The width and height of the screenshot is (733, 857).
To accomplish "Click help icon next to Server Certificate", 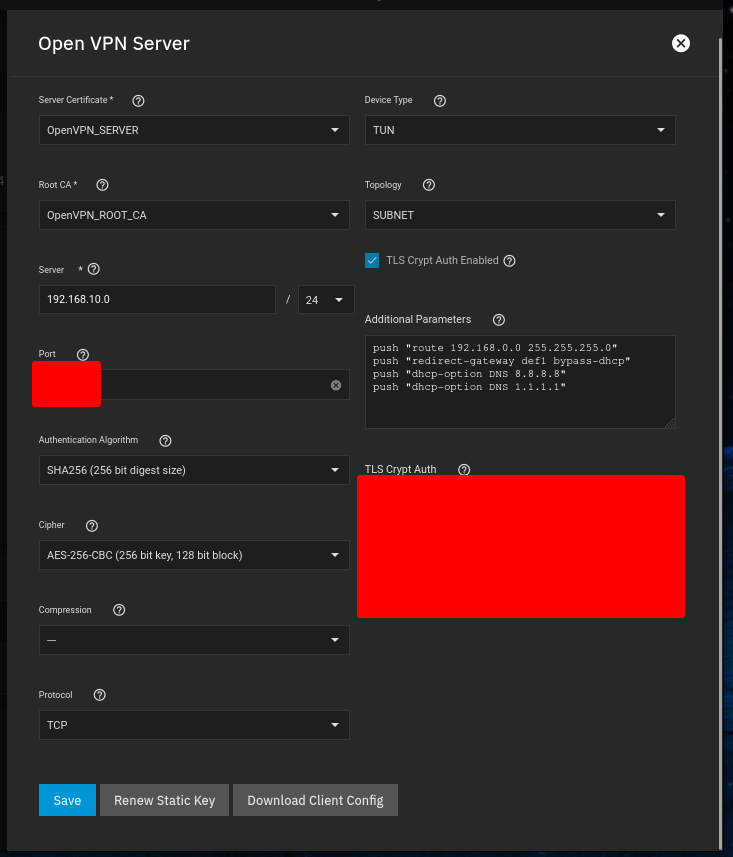I will [139, 100].
